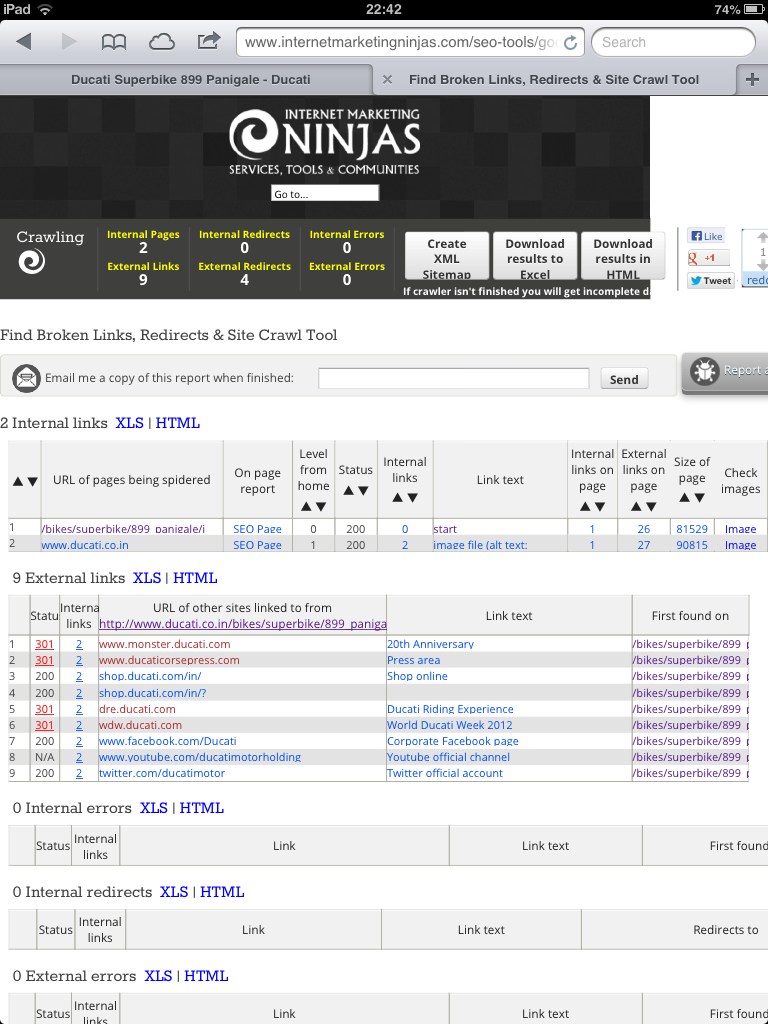Reload page with refresh icon

(570, 42)
